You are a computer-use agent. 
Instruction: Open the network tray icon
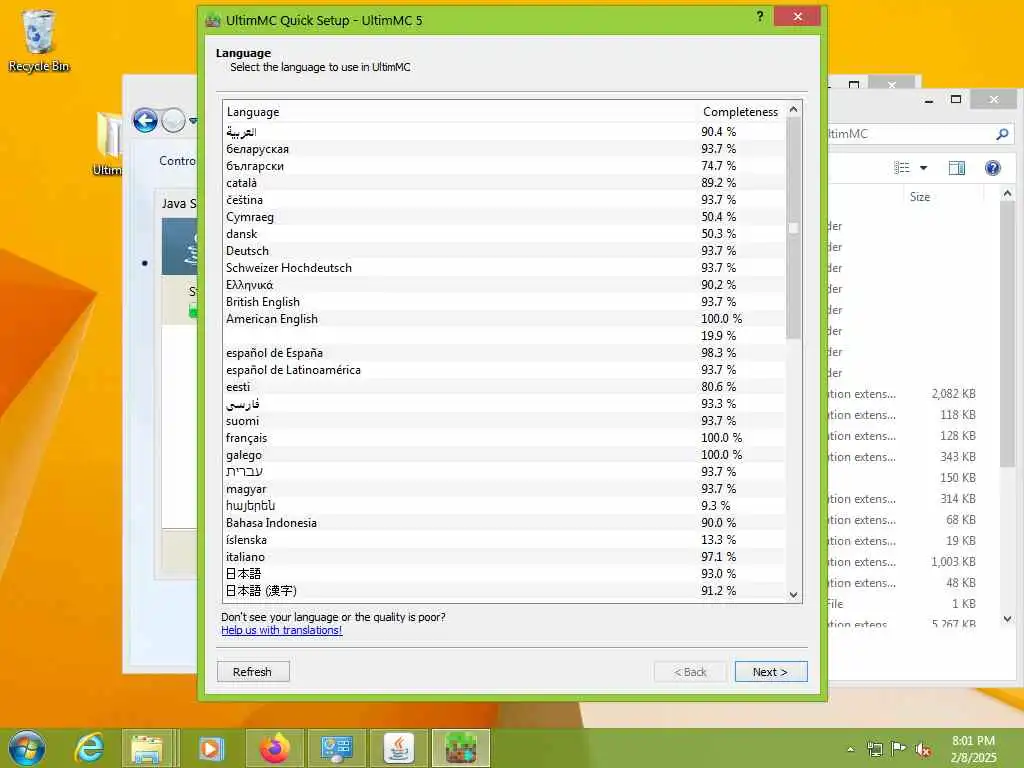(x=874, y=749)
